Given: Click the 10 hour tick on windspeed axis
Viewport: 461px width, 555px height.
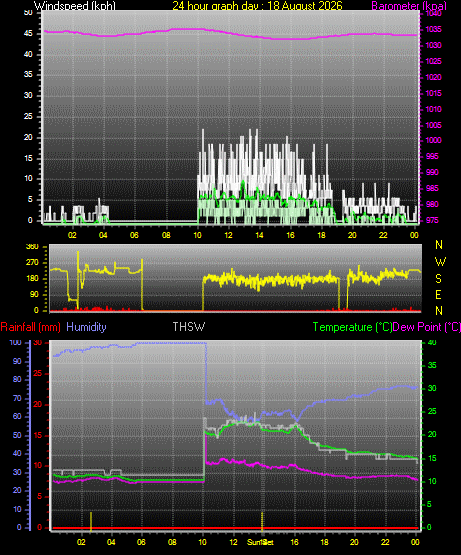Looking at the screenshot, I should (197, 235).
